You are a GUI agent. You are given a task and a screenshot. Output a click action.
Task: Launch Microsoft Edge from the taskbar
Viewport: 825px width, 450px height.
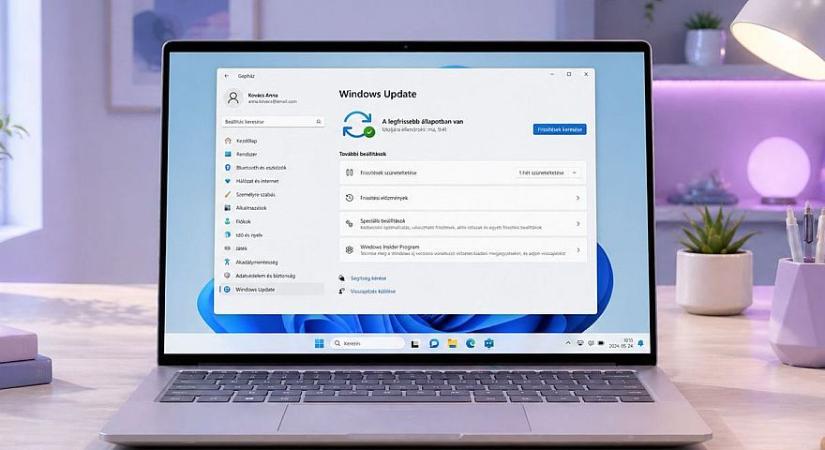[x=470, y=344]
